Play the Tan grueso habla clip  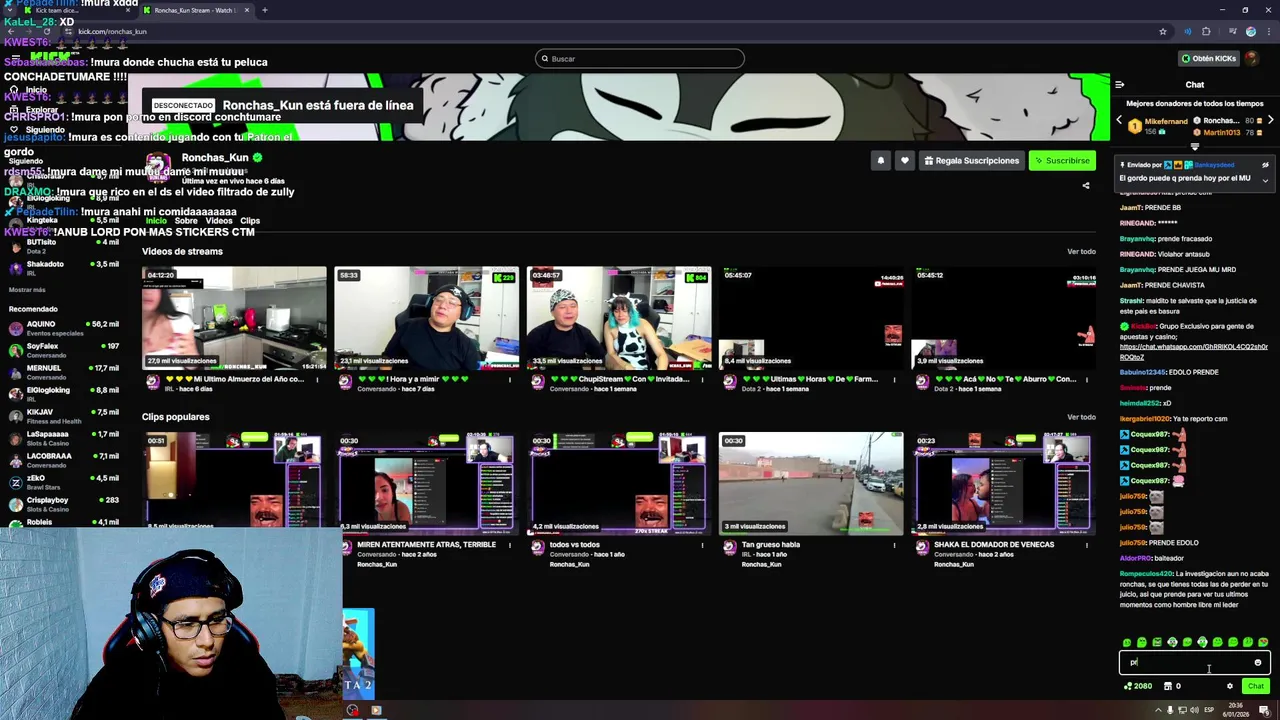point(811,484)
